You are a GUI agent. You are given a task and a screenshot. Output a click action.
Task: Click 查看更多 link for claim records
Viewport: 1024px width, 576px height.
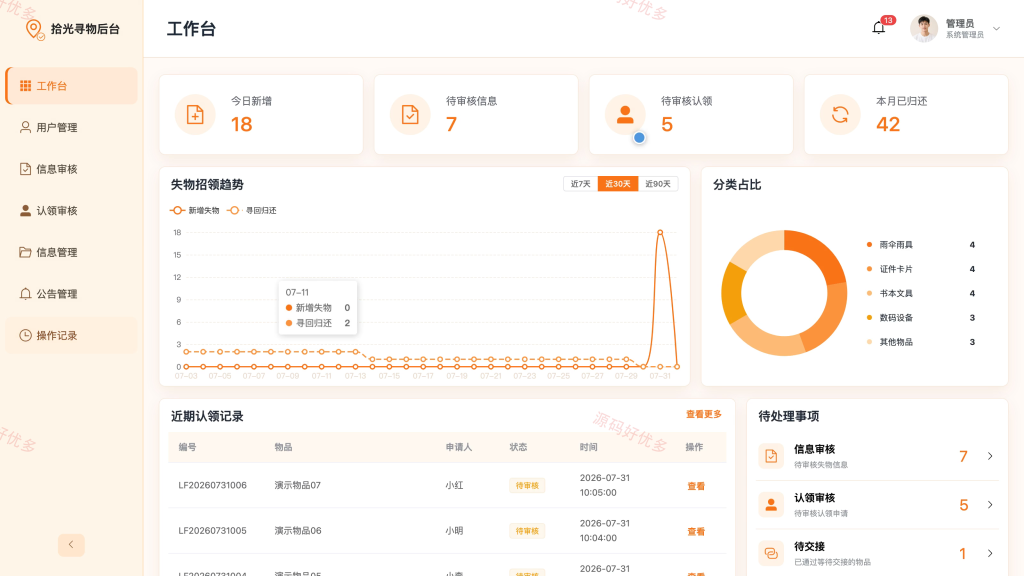(703, 414)
